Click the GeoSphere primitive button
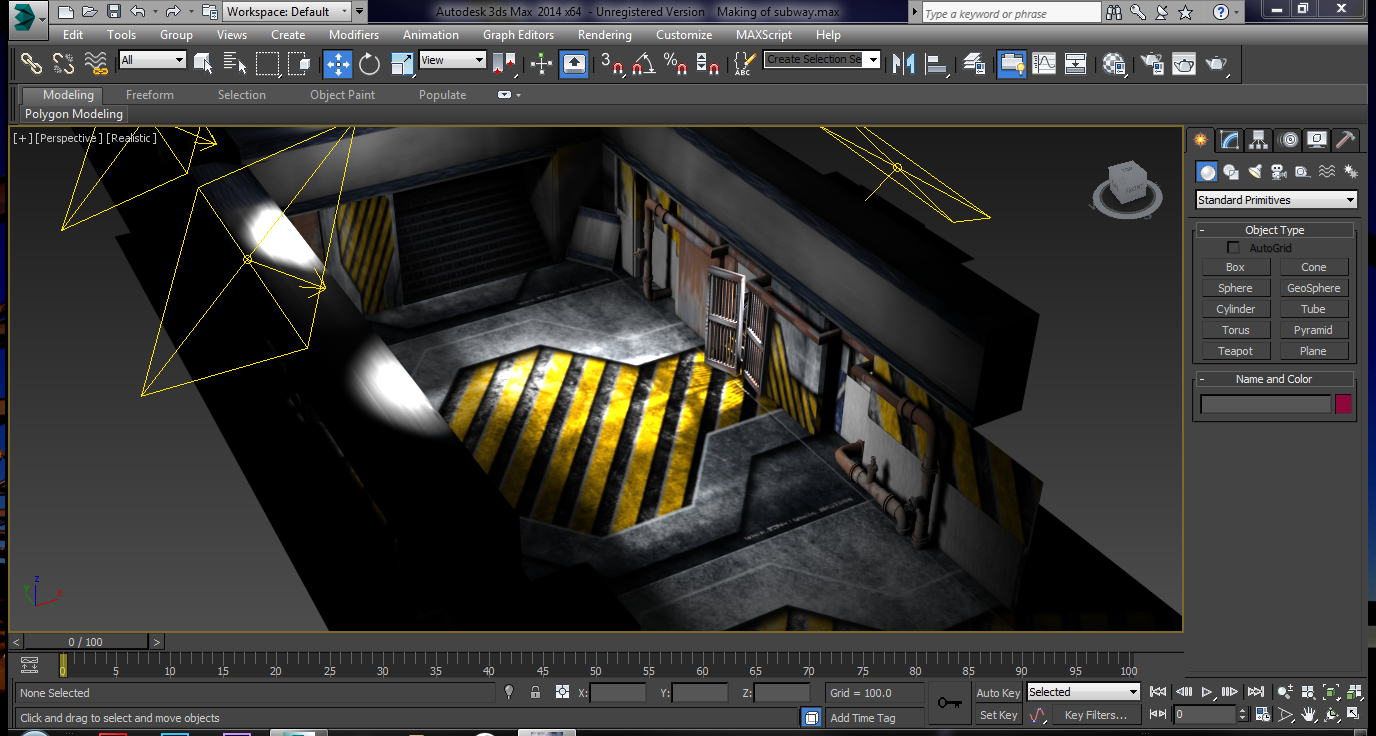This screenshot has height=736, width=1376. tap(1313, 288)
